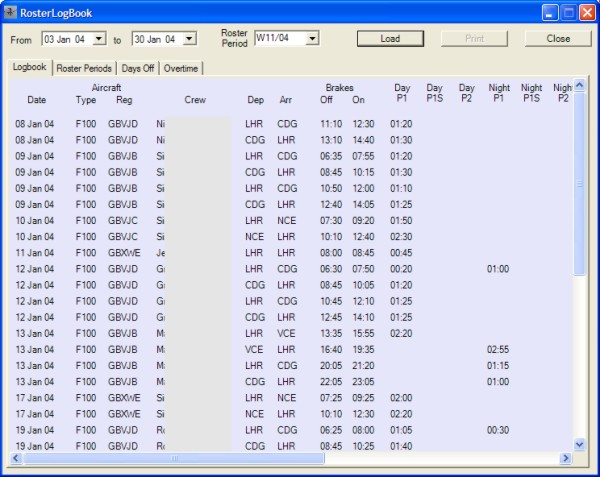Viewport: 600px width, 477px height.
Task: Click the Day P1 value 00:20
Action: pyautogui.click(x=401, y=269)
